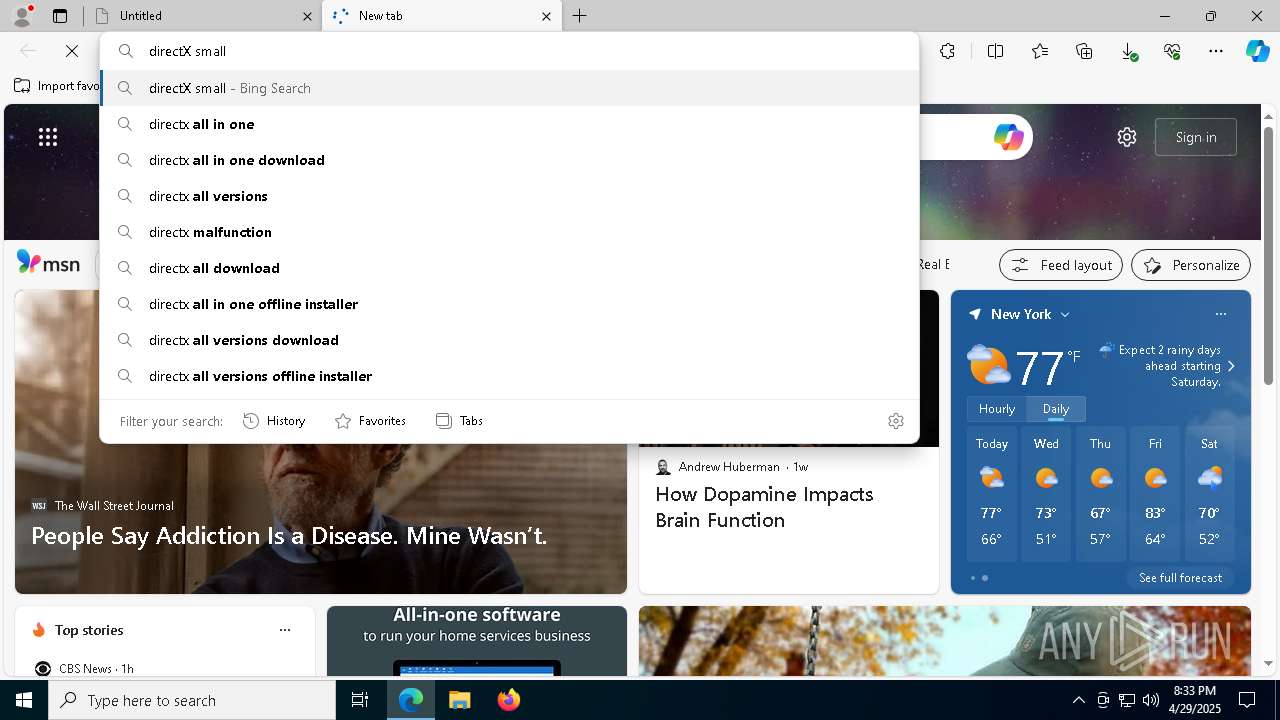Click taskbar search box
1280x720 pixels.
(192, 700)
